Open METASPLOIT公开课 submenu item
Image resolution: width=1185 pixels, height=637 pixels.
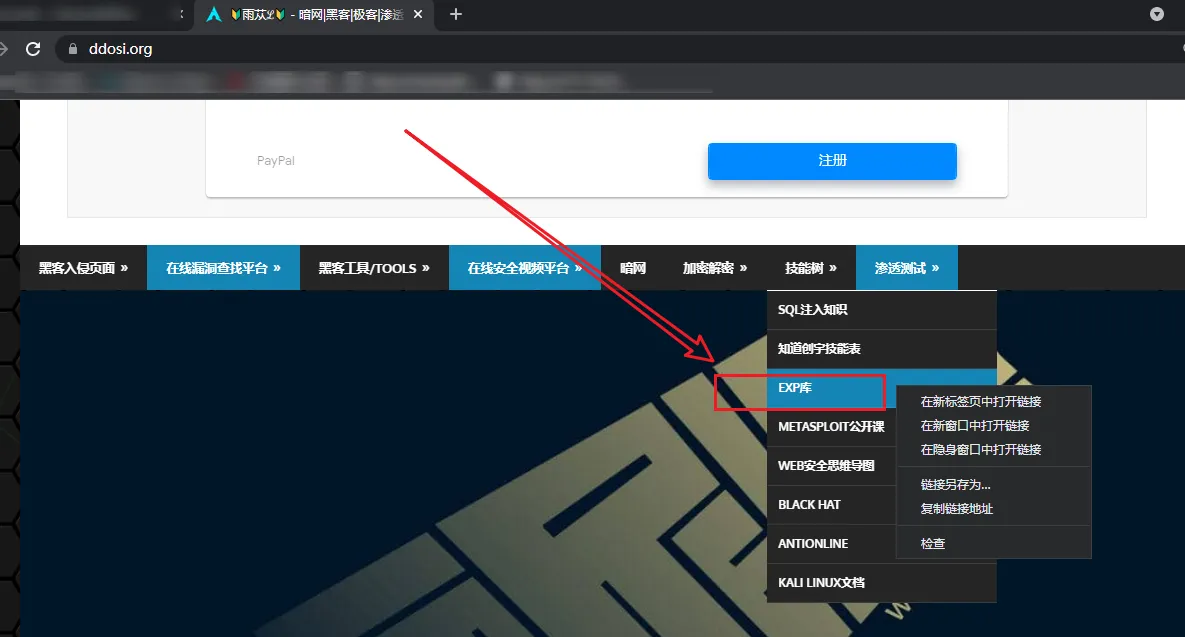pyautogui.click(x=831, y=427)
